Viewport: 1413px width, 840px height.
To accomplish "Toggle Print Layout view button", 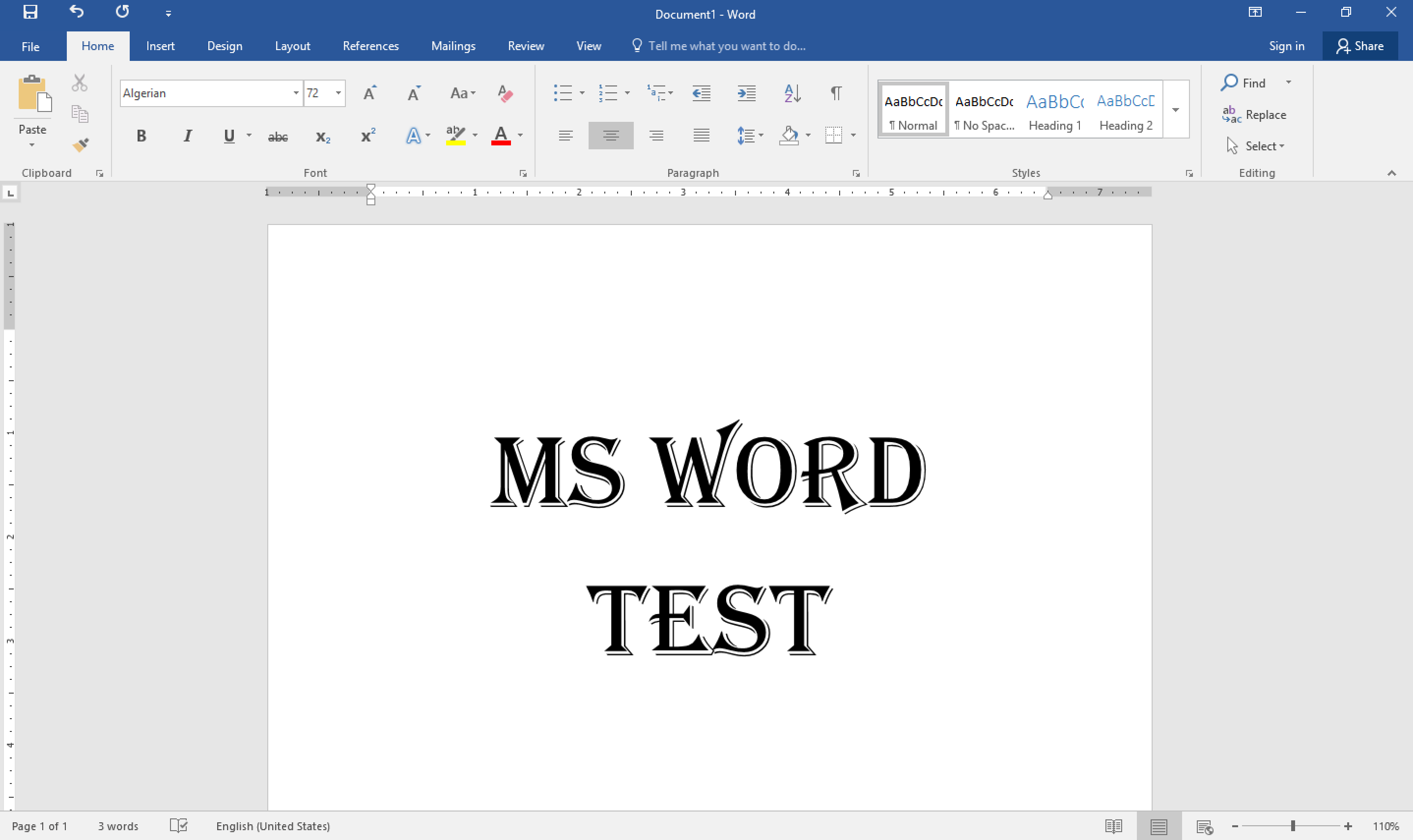I will coord(1159,826).
